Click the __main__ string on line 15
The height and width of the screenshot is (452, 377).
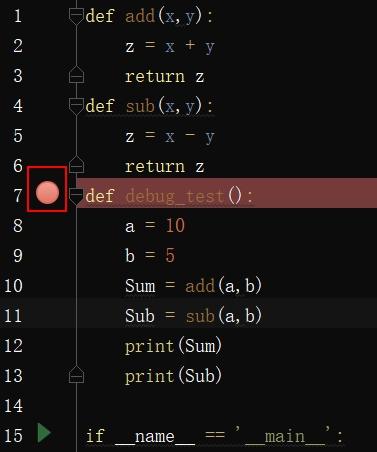tap(284, 436)
